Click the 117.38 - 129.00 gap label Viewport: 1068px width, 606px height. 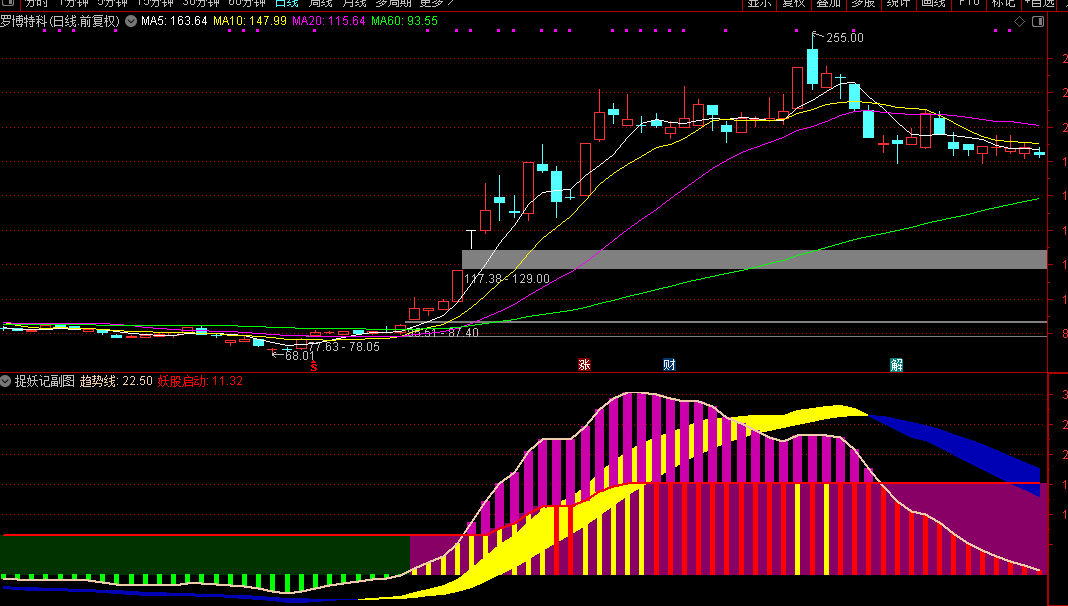coord(507,278)
